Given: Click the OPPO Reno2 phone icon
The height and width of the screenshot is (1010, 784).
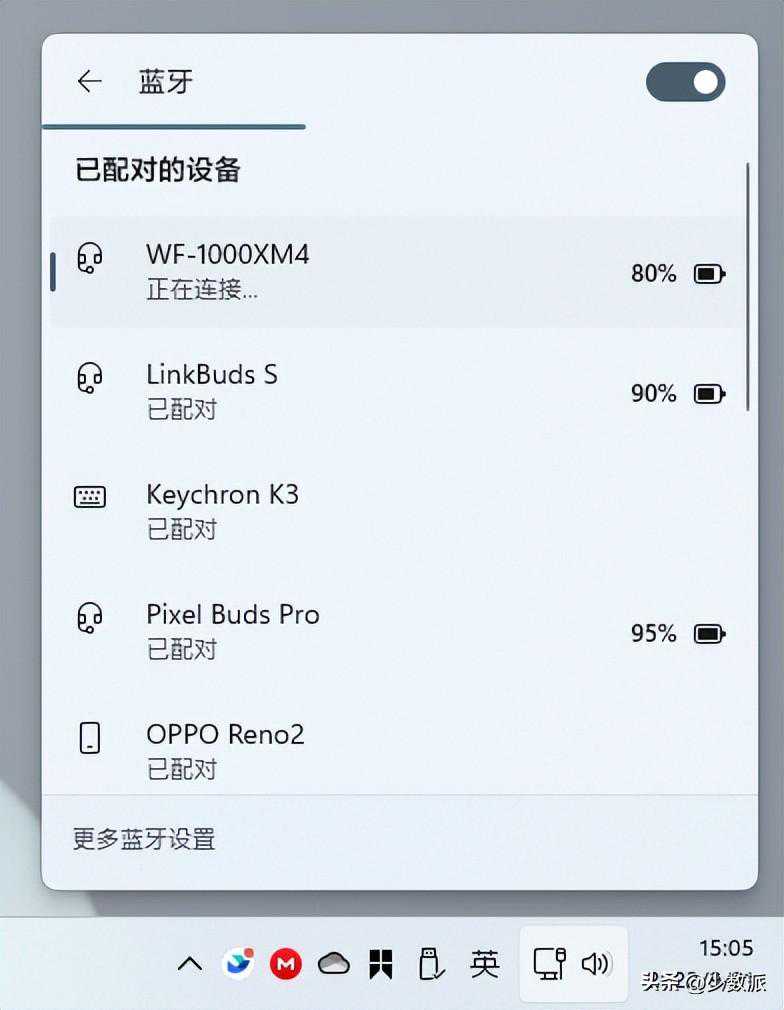Looking at the screenshot, I should tap(90, 738).
